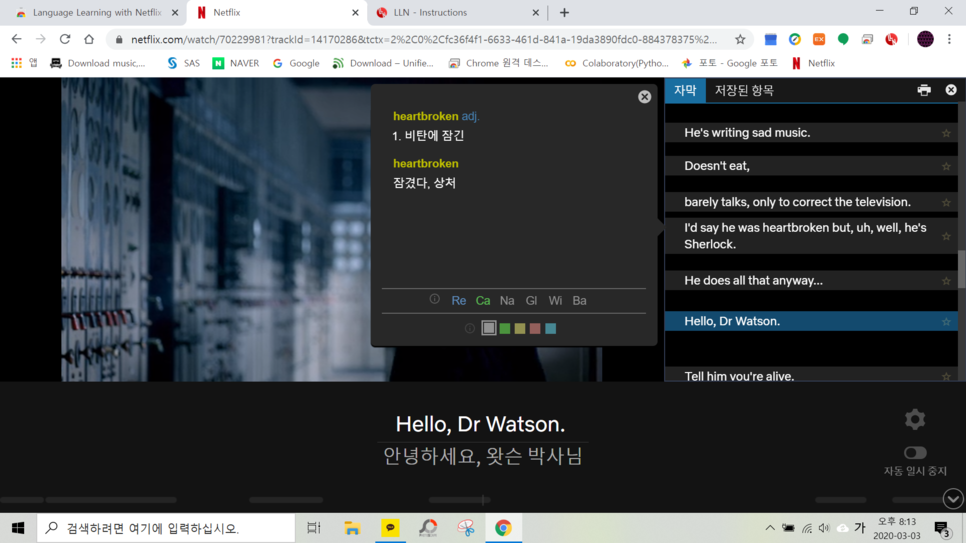966x543 pixels.
Task: Open the Chrome profile avatar
Action: (x=925, y=39)
